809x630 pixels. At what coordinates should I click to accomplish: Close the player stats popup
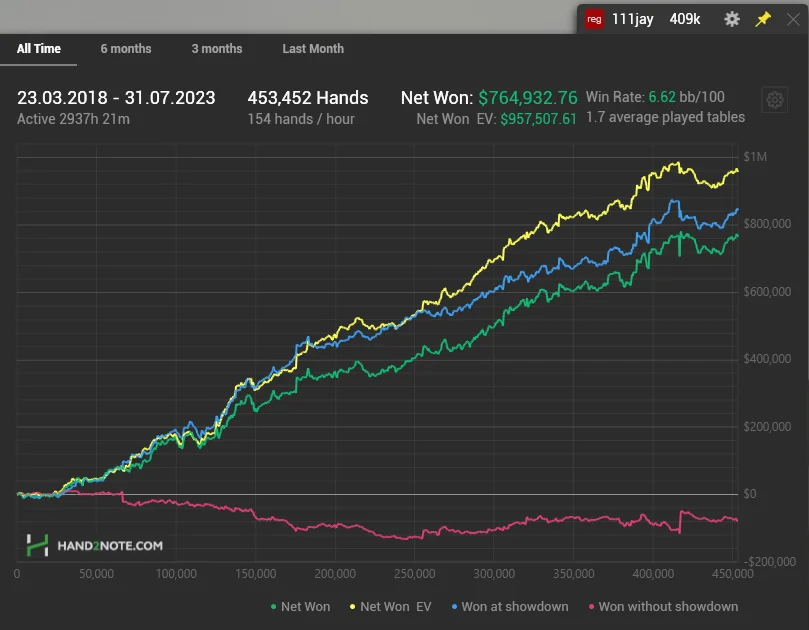coord(793,19)
